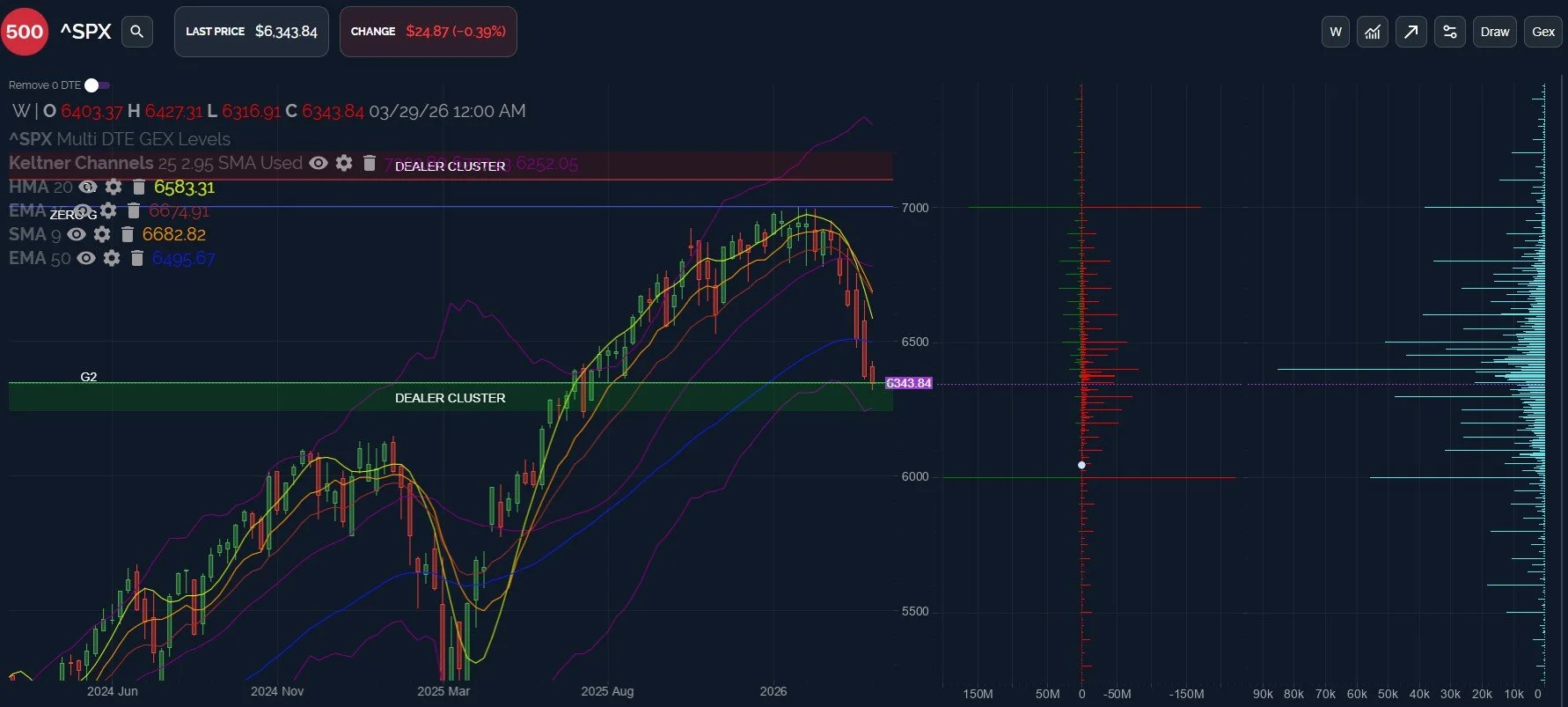Screen dimensions: 1568x707
Task: Hide the Keltner Channels indicator via eye icon
Action: pyautogui.click(x=319, y=163)
